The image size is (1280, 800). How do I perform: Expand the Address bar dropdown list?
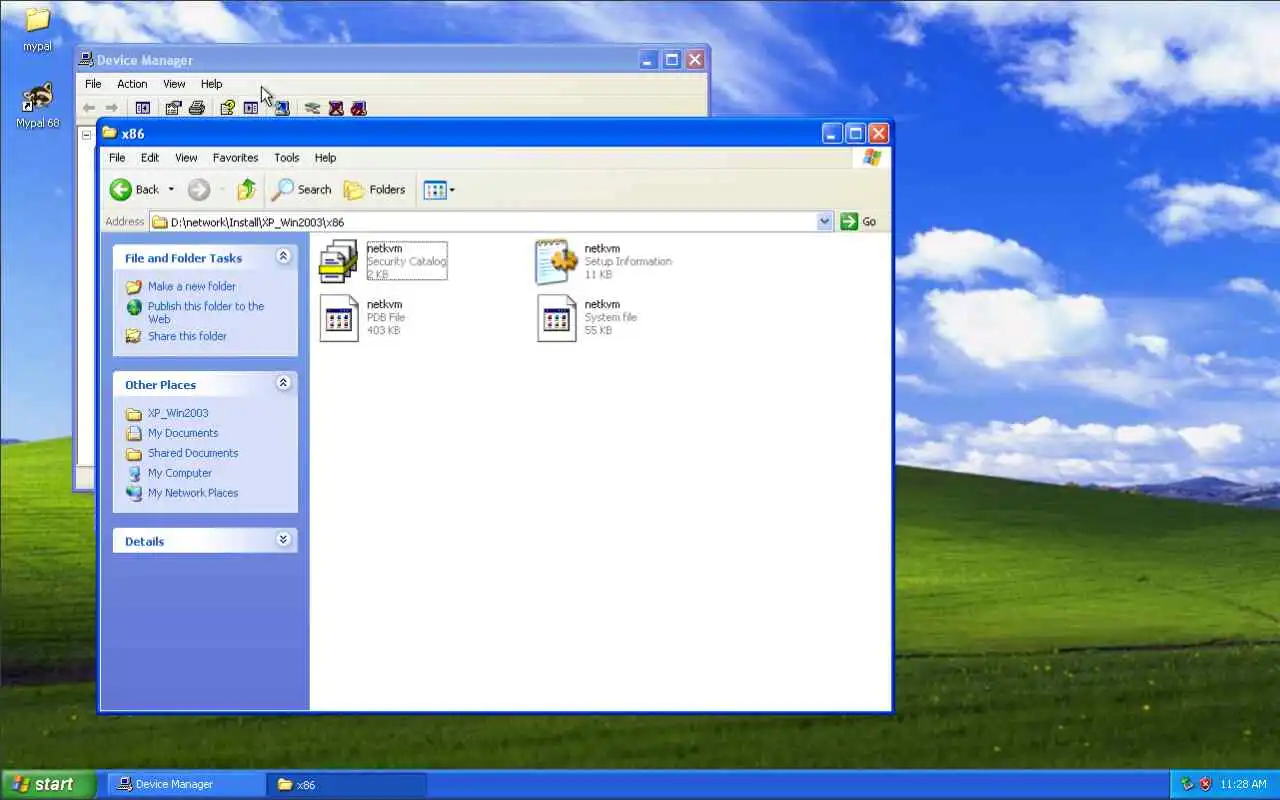(825, 222)
